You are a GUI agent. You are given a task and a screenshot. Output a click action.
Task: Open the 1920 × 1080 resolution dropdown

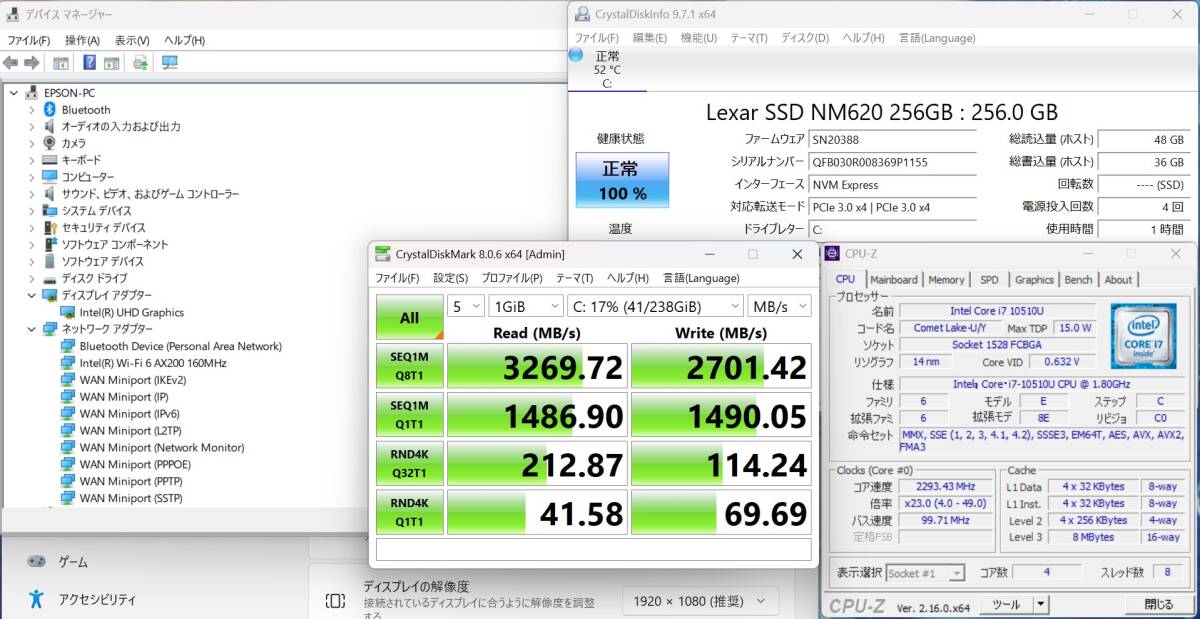[700, 601]
